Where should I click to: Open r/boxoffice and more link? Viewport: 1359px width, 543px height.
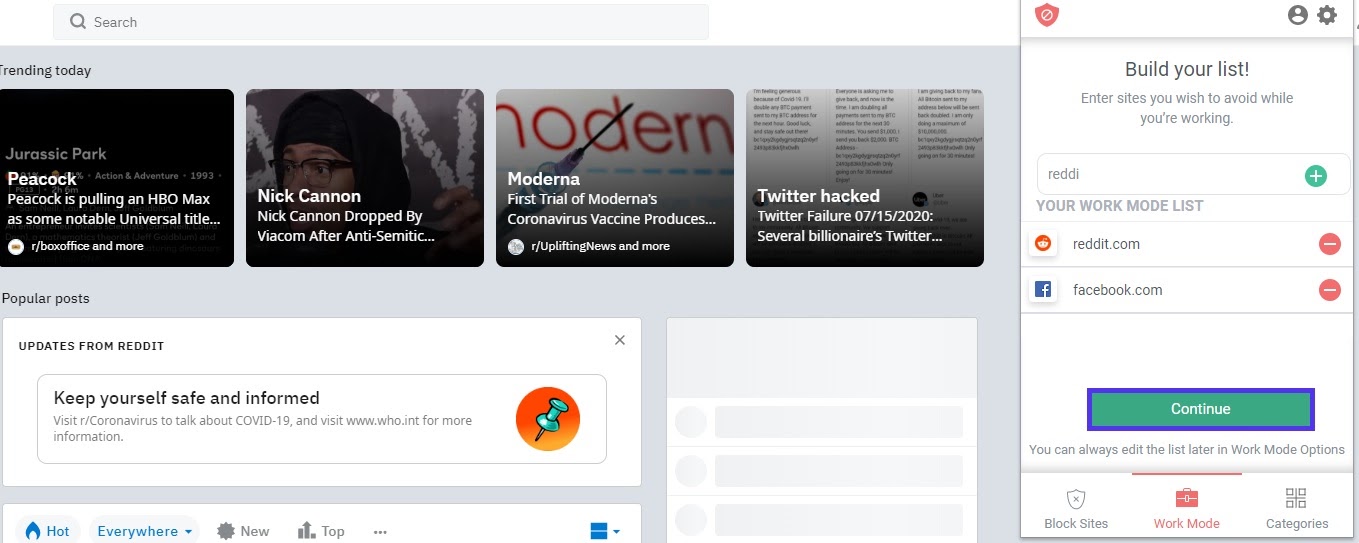(x=87, y=246)
